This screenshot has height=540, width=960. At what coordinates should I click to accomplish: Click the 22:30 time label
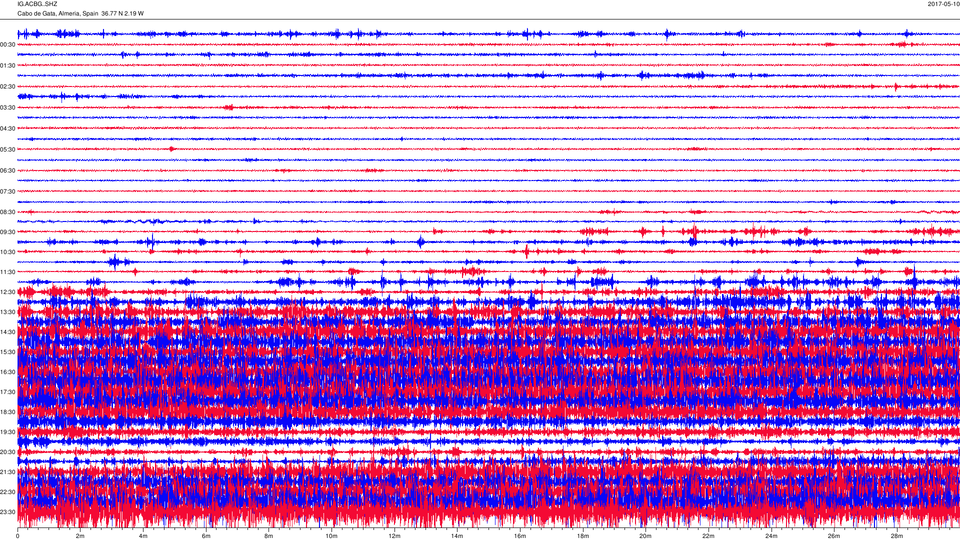pos(8,492)
